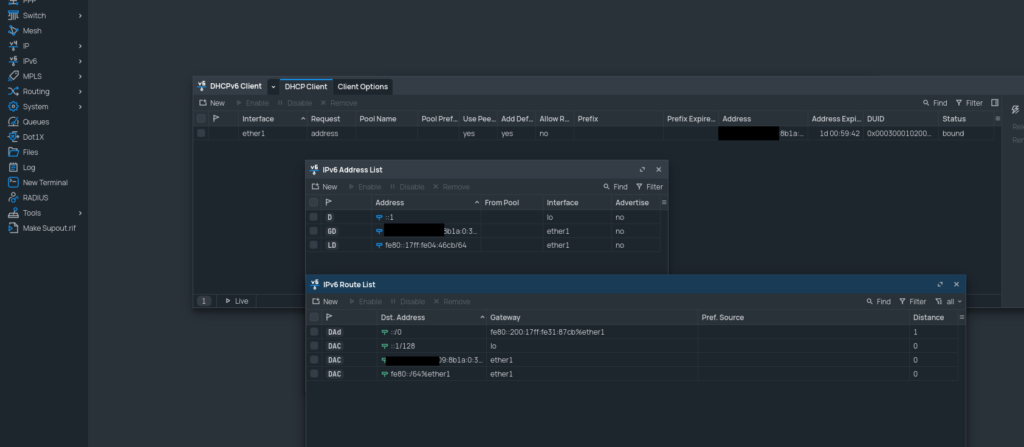Select checkbox for the ::/0 route row
Viewport: 1024px width, 447px height.
point(314,331)
